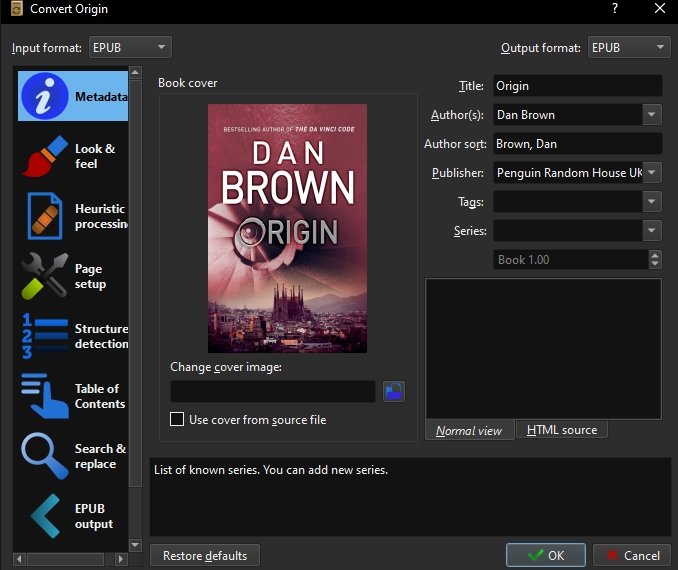Click the Title field containing Origin
This screenshot has height=570, width=678.
pyautogui.click(x=578, y=86)
